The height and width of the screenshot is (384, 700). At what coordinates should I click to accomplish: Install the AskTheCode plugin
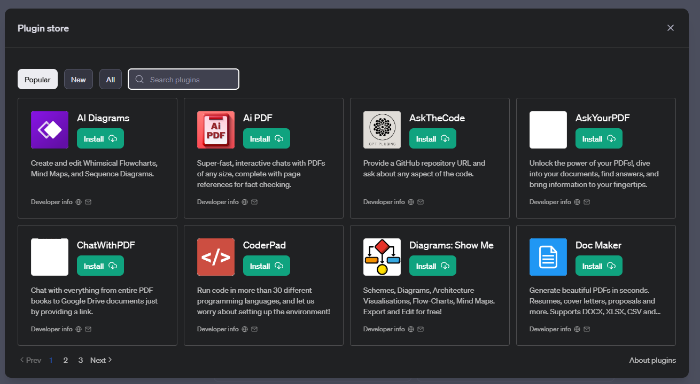coord(433,139)
